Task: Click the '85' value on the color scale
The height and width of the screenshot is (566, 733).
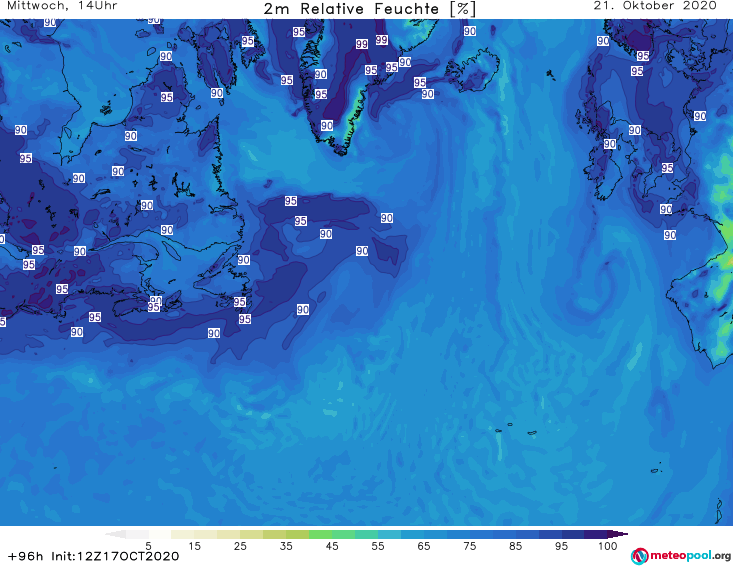Action: click(515, 546)
